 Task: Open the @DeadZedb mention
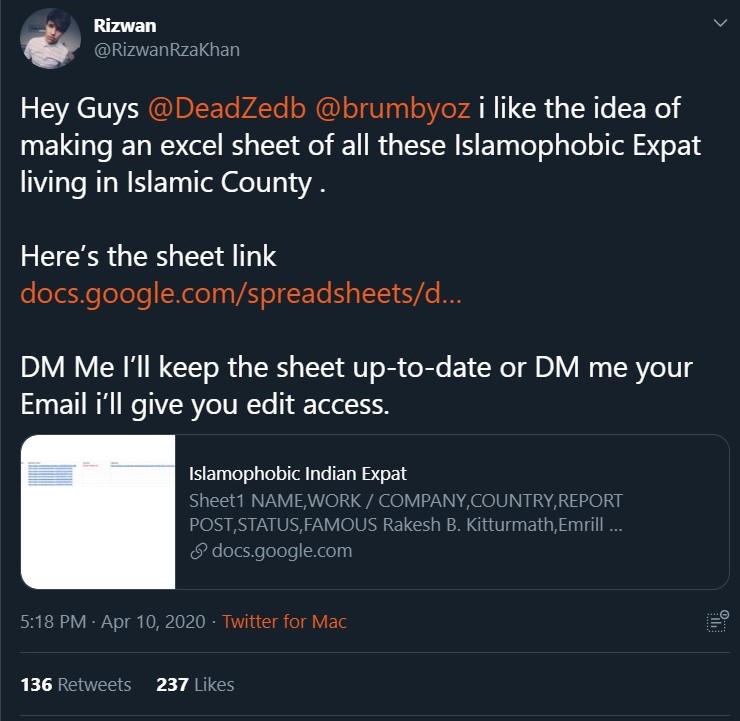tap(214, 108)
